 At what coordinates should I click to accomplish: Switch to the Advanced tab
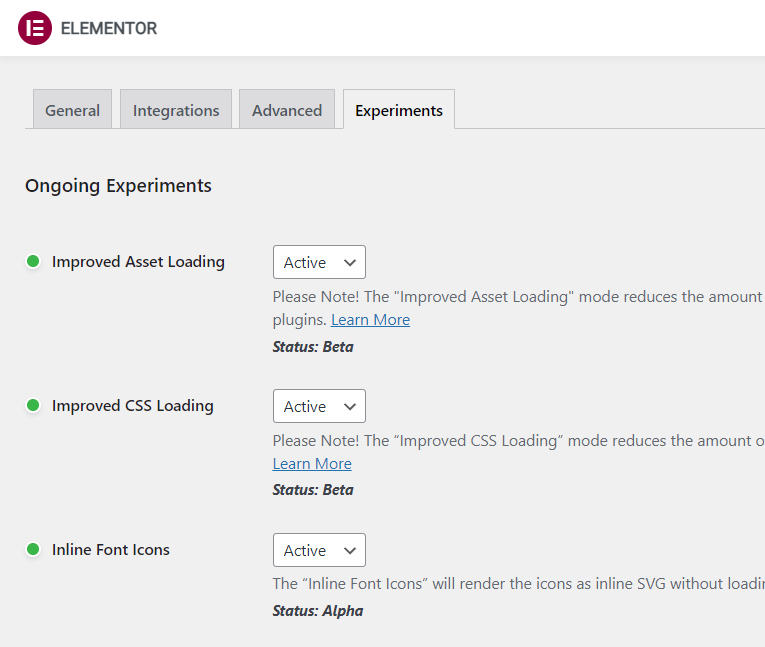coord(287,110)
